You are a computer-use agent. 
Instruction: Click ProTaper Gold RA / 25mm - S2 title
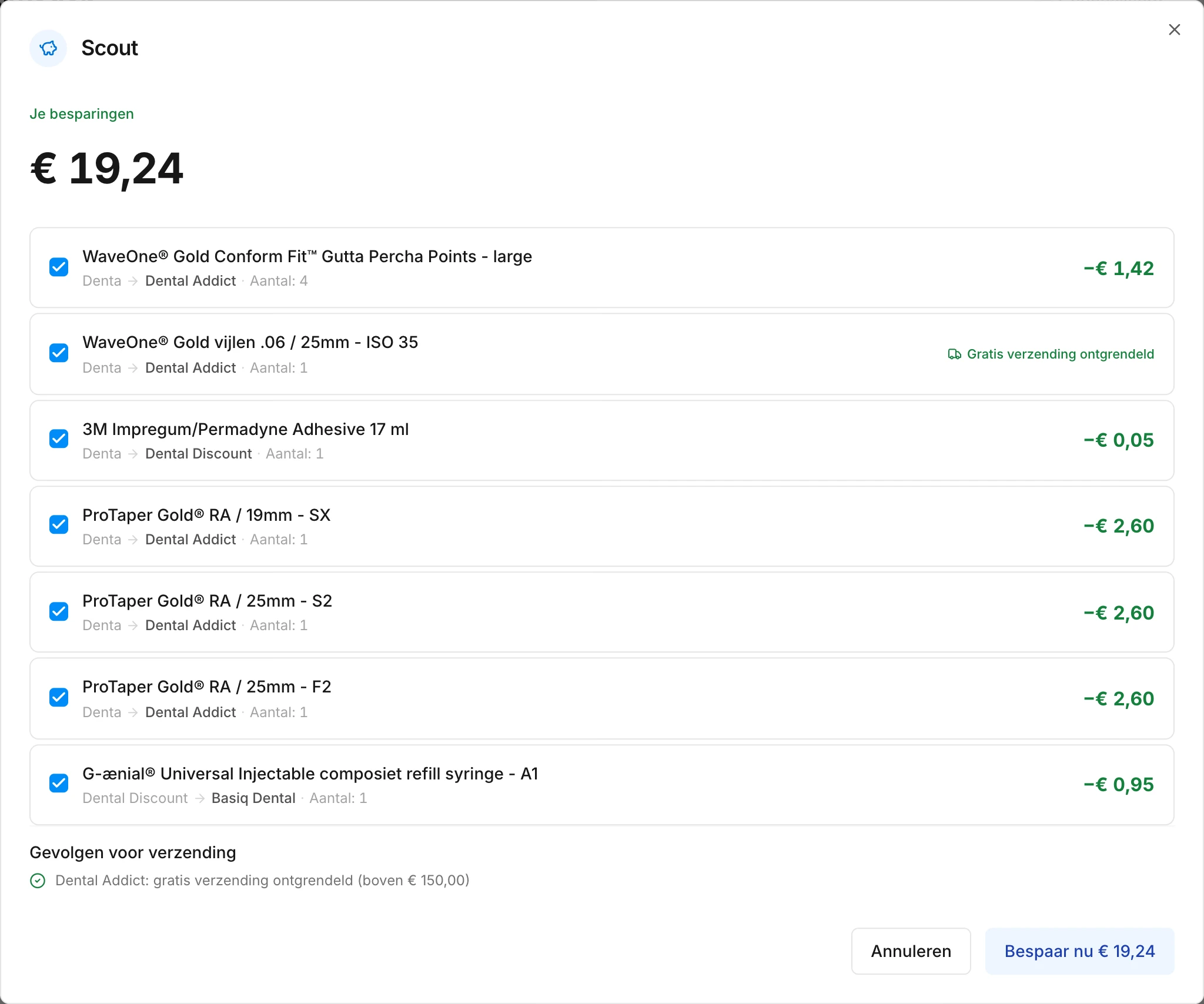click(207, 601)
